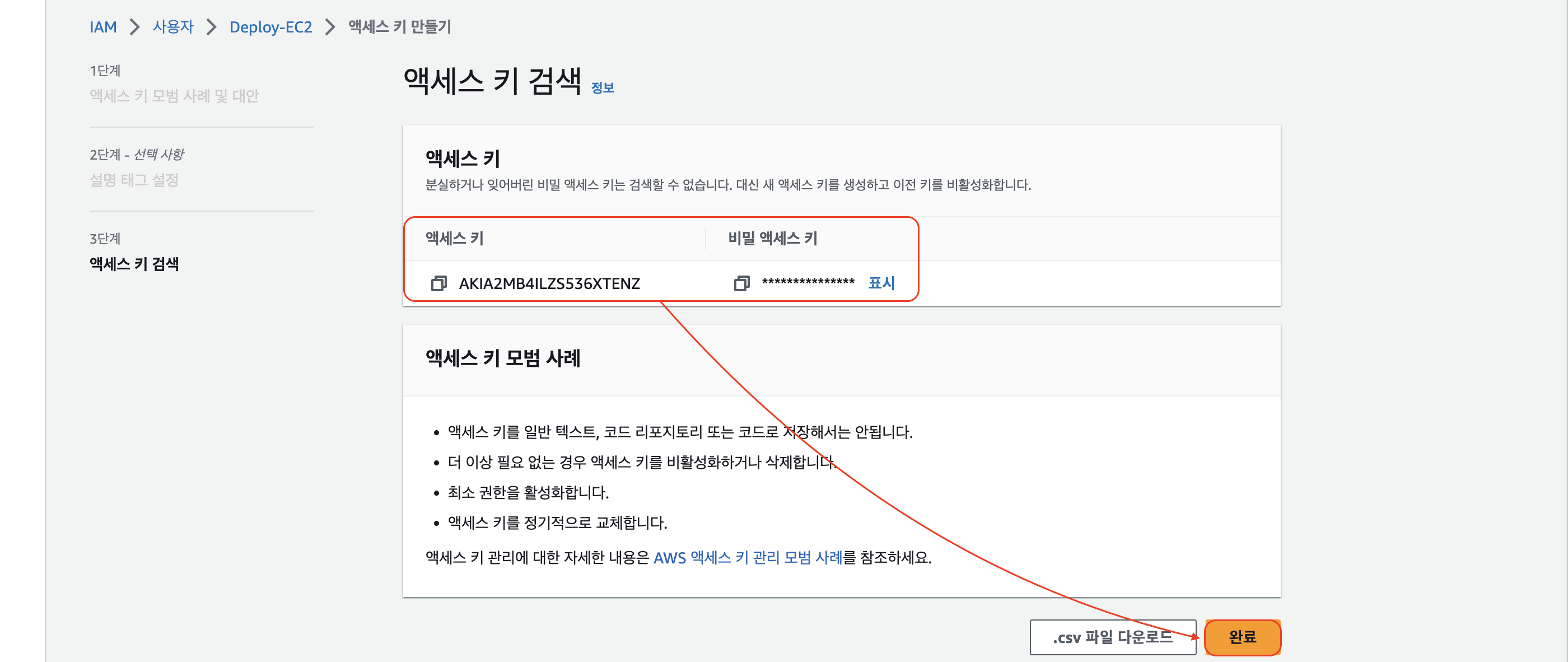This screenshot has height=662, width=1568.
Task: Click the 비밀 액세스 키 column header
Action: tap(772, 238)
